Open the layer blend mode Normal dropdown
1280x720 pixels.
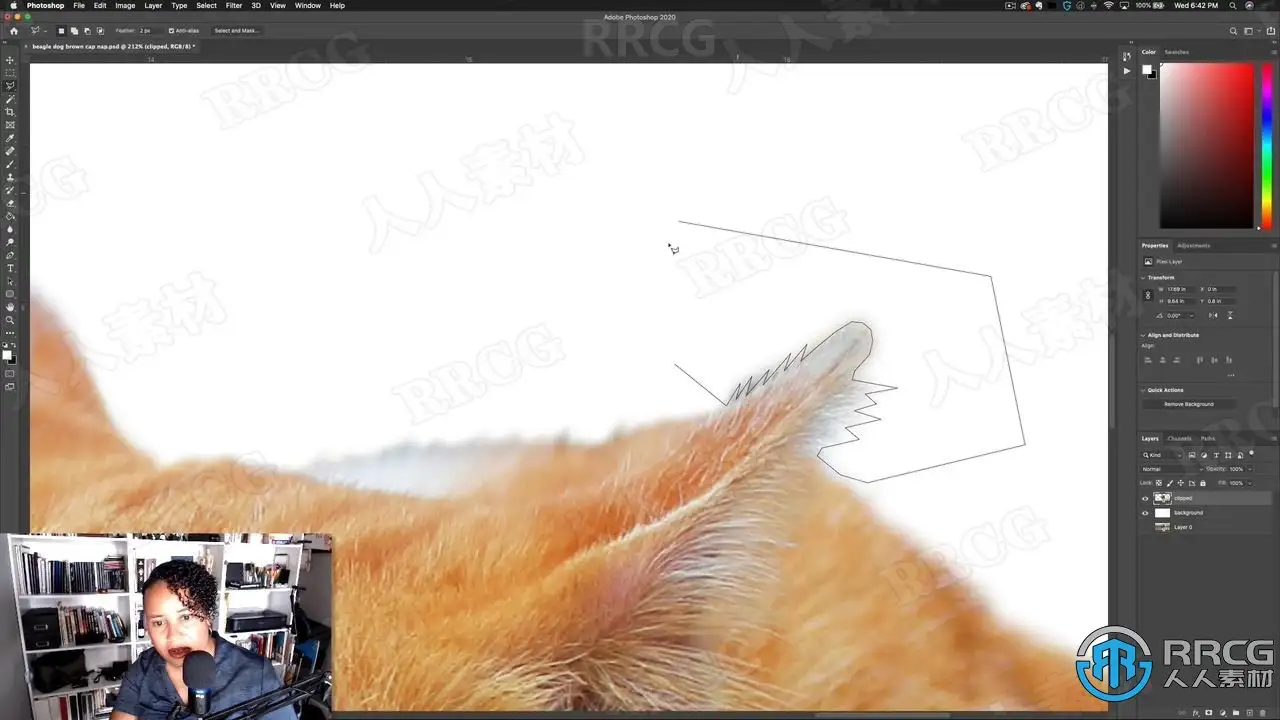click(1171, 469)
